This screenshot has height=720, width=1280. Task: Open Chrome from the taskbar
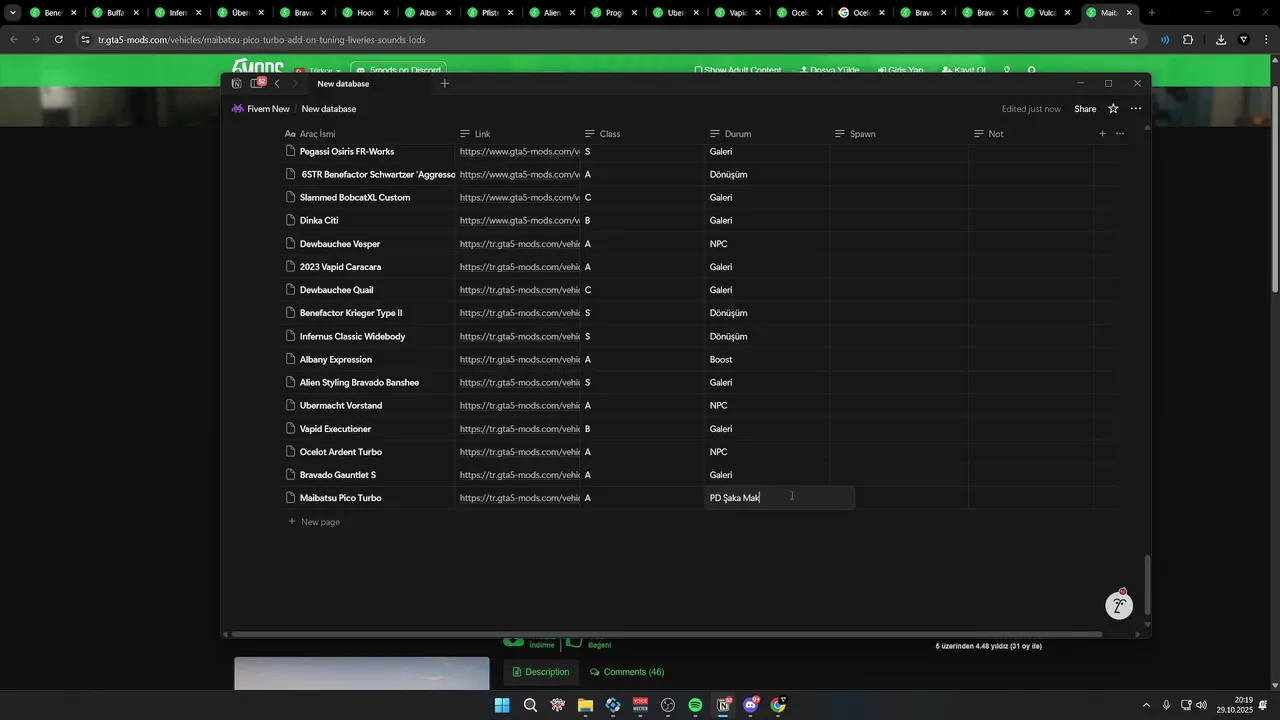779,705
